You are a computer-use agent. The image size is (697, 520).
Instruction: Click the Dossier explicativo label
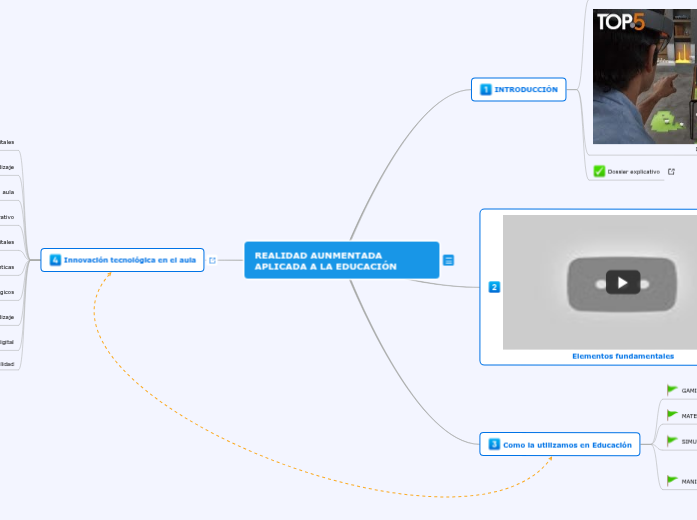click(634, 171)
